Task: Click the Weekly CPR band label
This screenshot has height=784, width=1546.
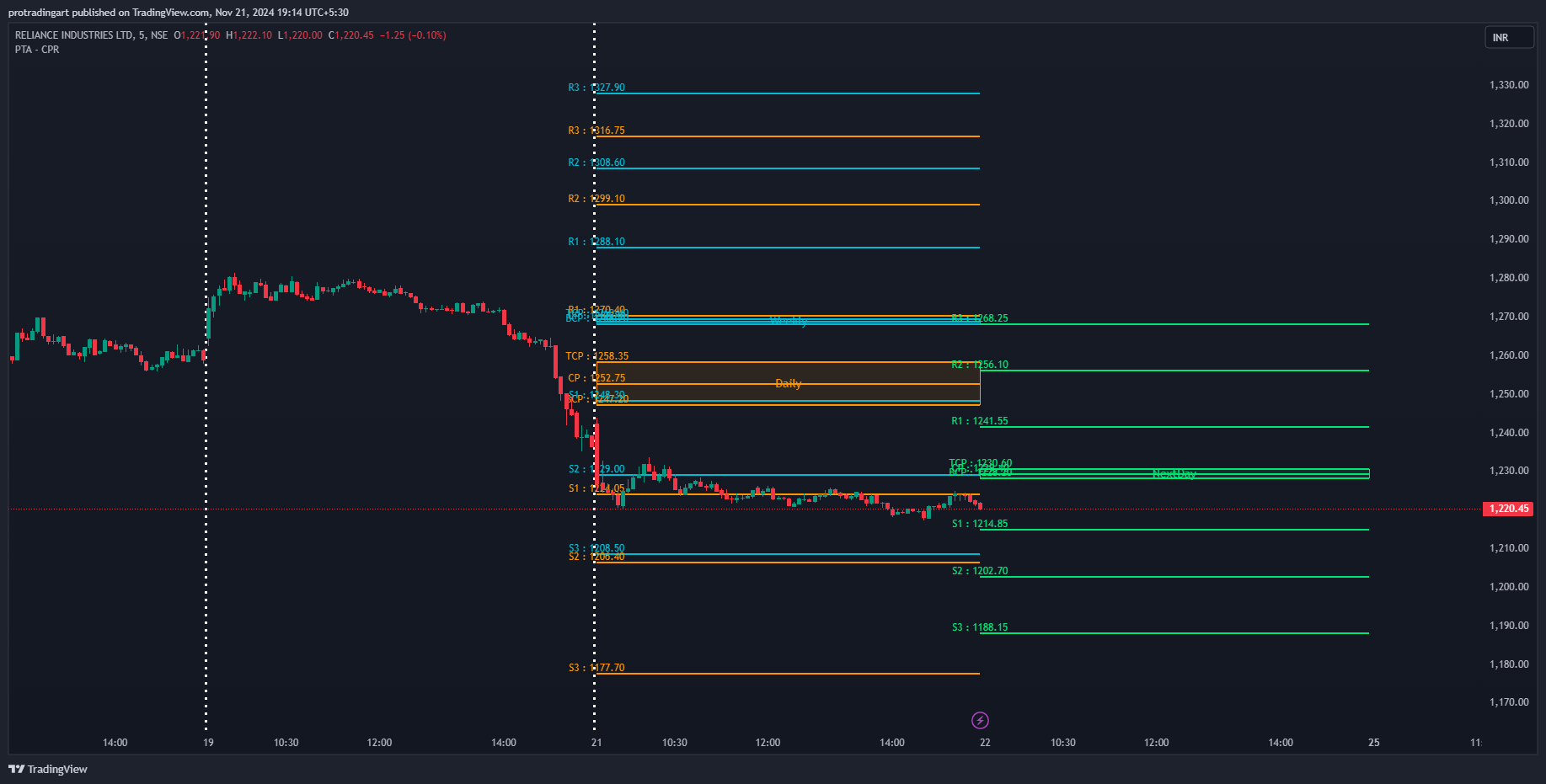Action: [789, 321]
